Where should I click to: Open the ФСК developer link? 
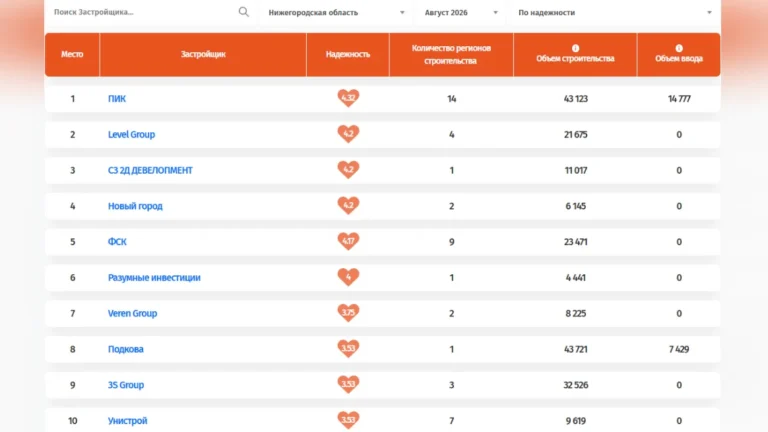click(x=117, y=241)
